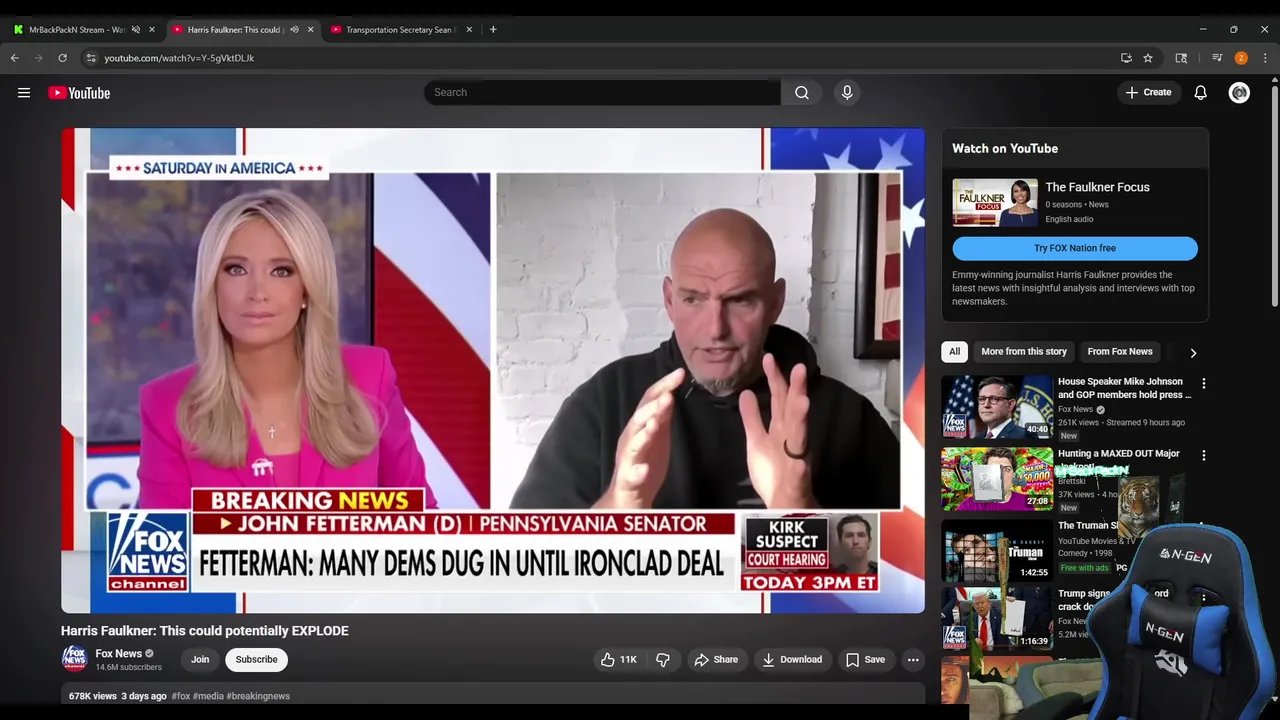Select More from this story chip

pos(1024,352)
